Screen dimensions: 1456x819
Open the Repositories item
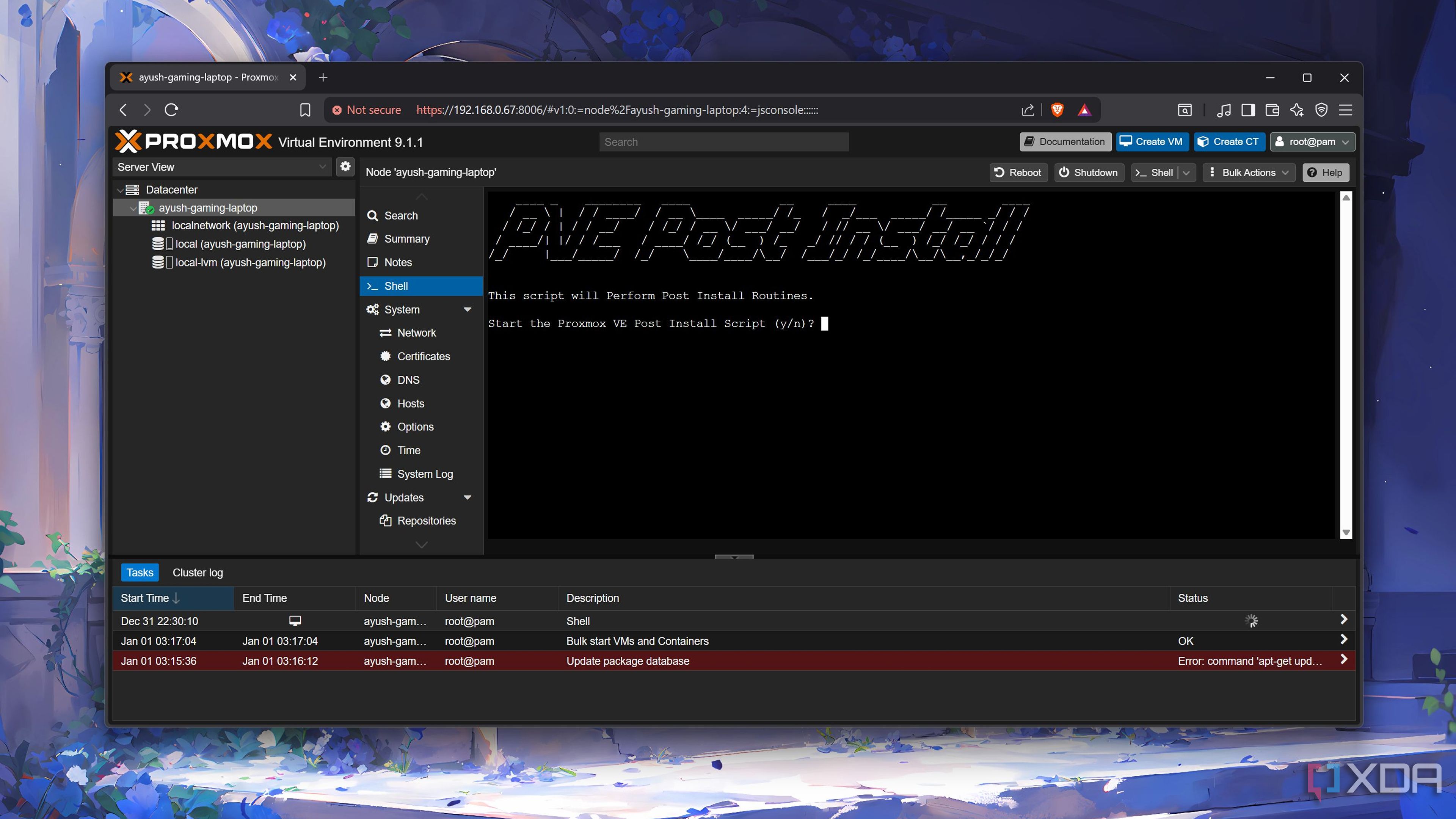point(421,521)
